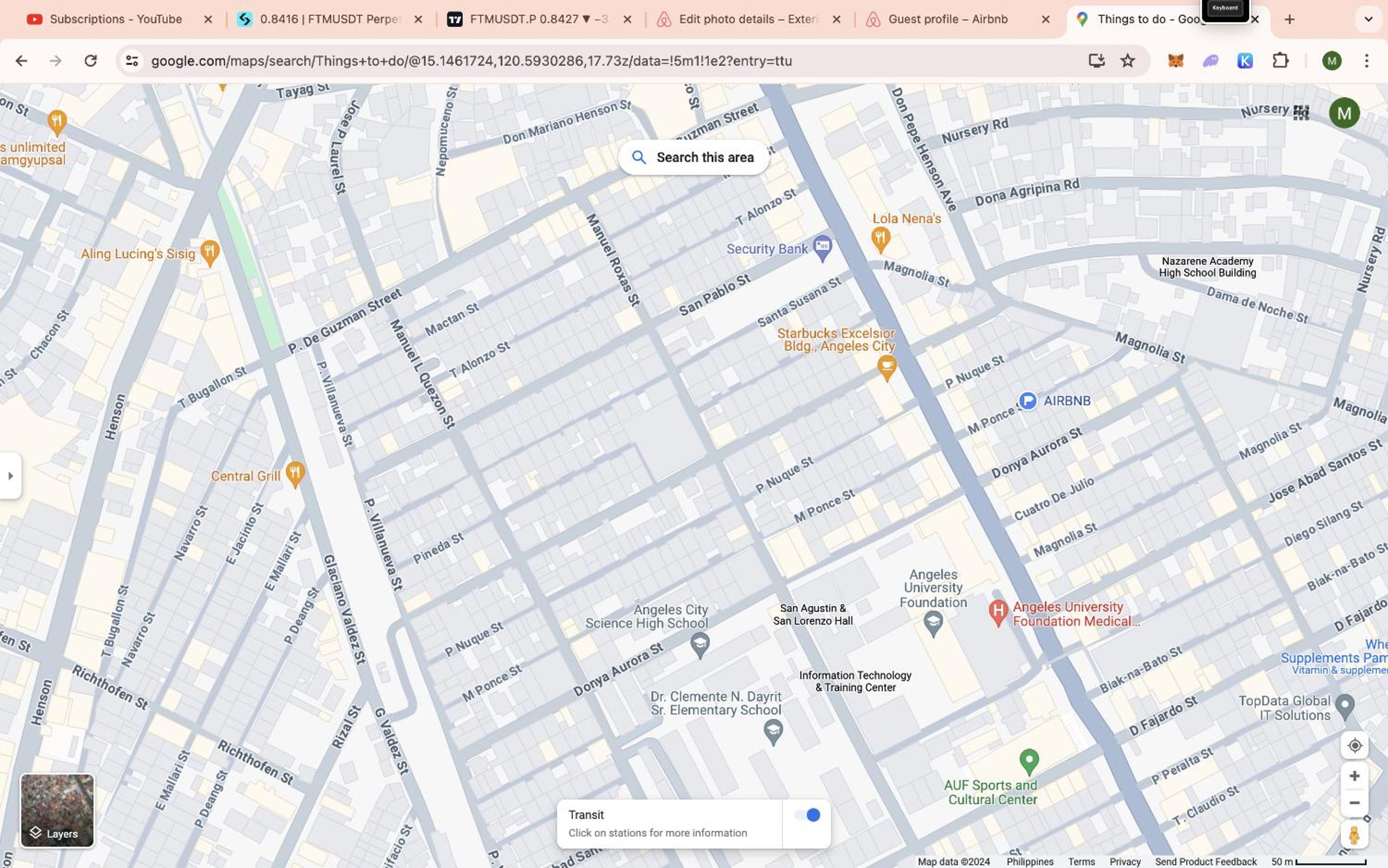This screenshot has height=868, width=1388.
Task: Select the Central Grill restaurant pin
Action: pos(295,475)
